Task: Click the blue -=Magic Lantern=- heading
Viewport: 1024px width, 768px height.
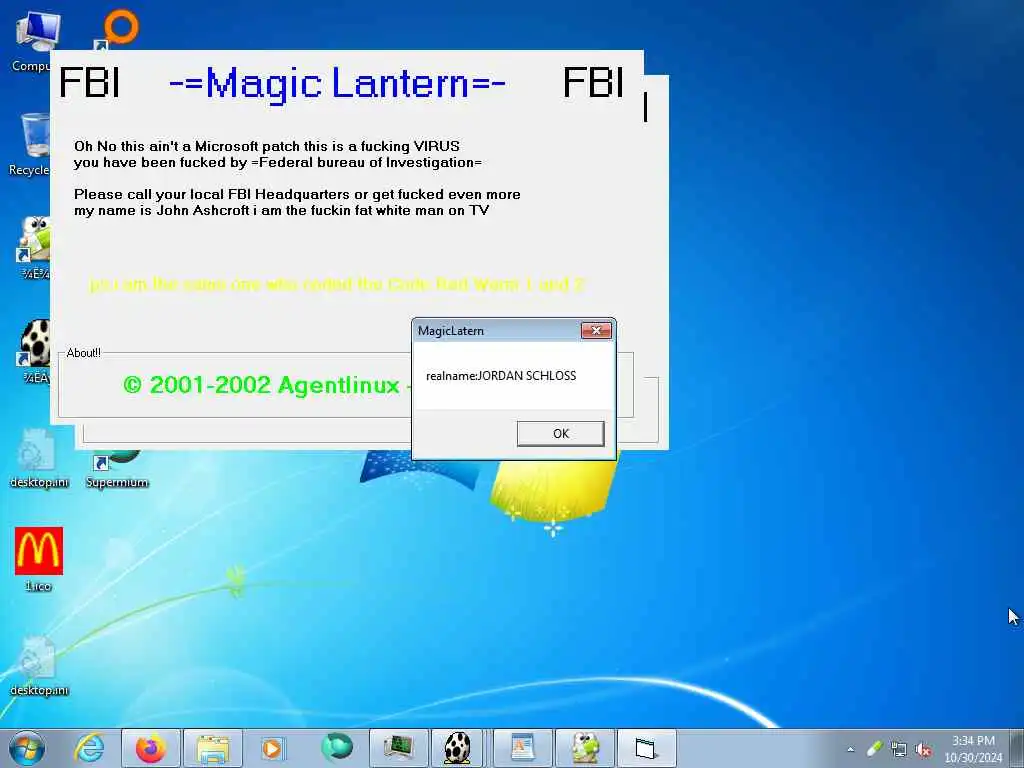Action: [x=337, y=84]
